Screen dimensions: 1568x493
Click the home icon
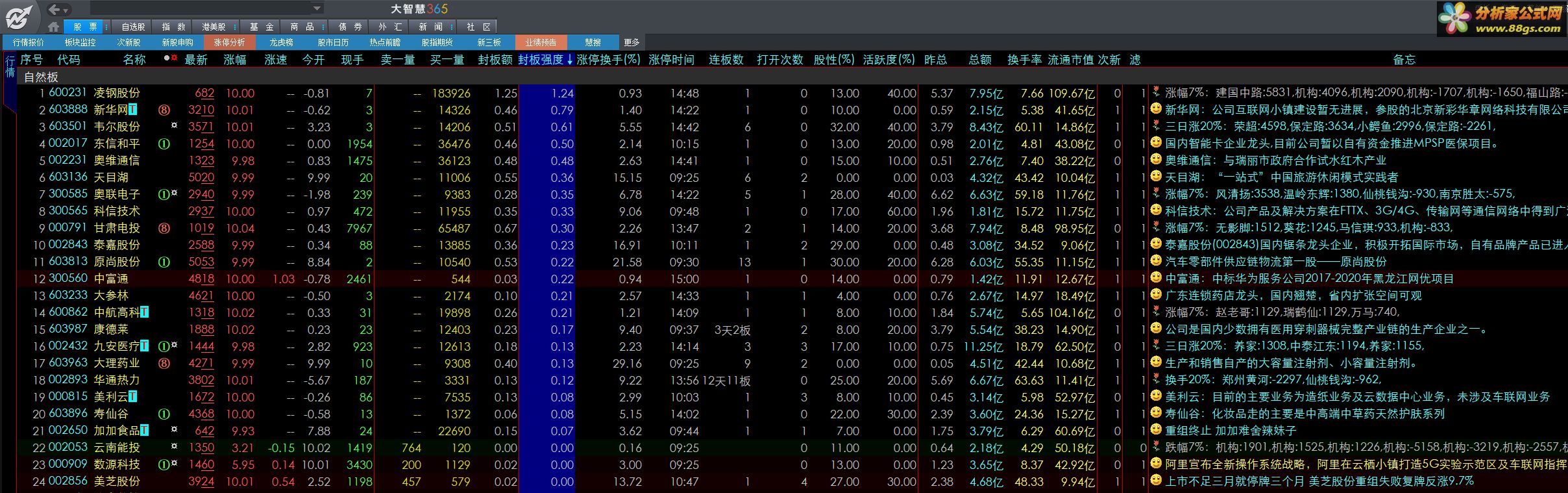click(x=54, y=27)
